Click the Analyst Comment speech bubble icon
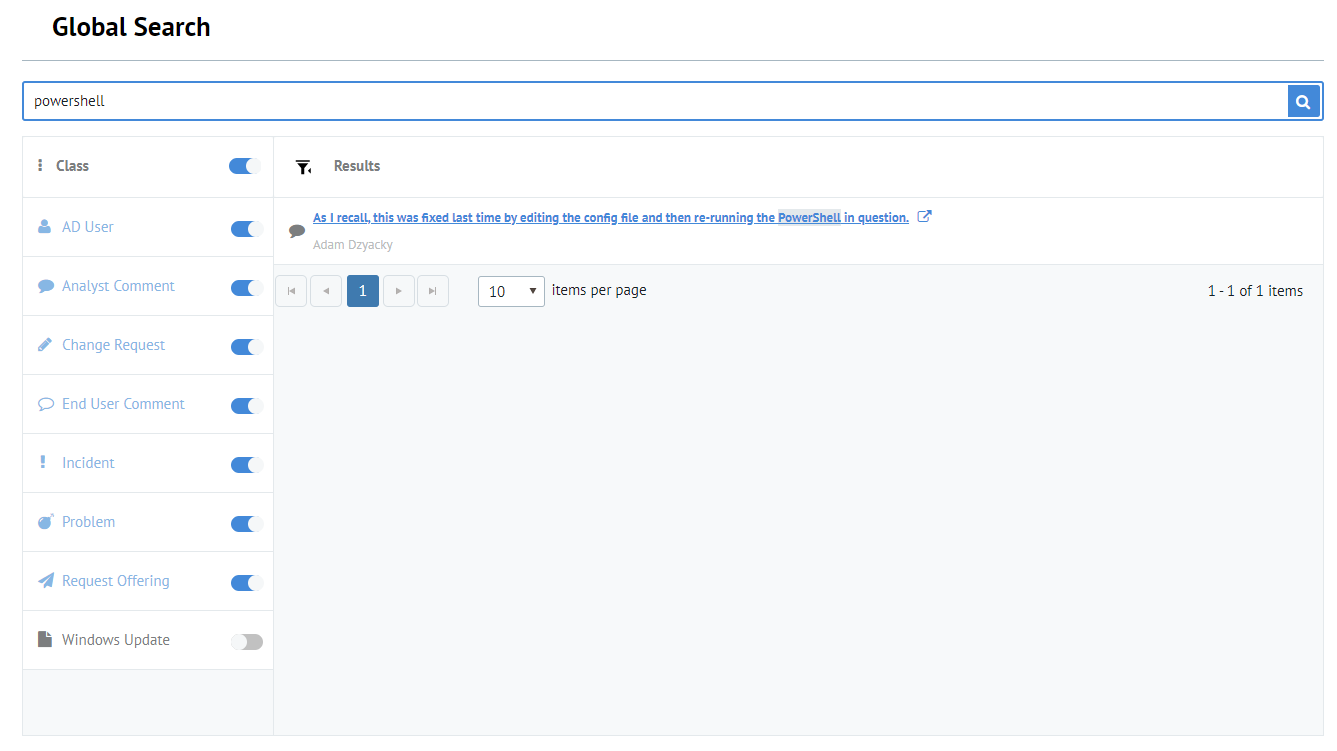Image resolution: width=1337 pixels, height=751 pixels. click(46, 285)
